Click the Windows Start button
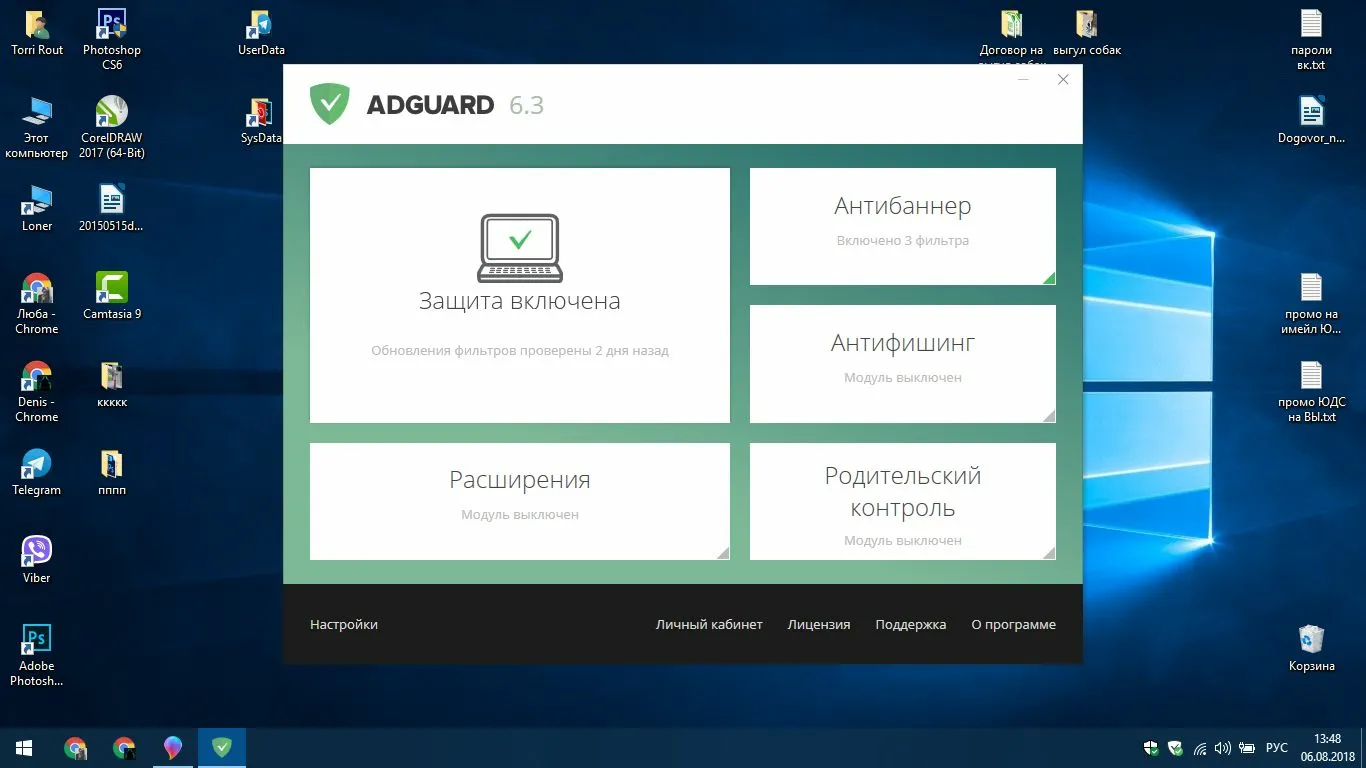The image size is (1366, 768). 24,747
